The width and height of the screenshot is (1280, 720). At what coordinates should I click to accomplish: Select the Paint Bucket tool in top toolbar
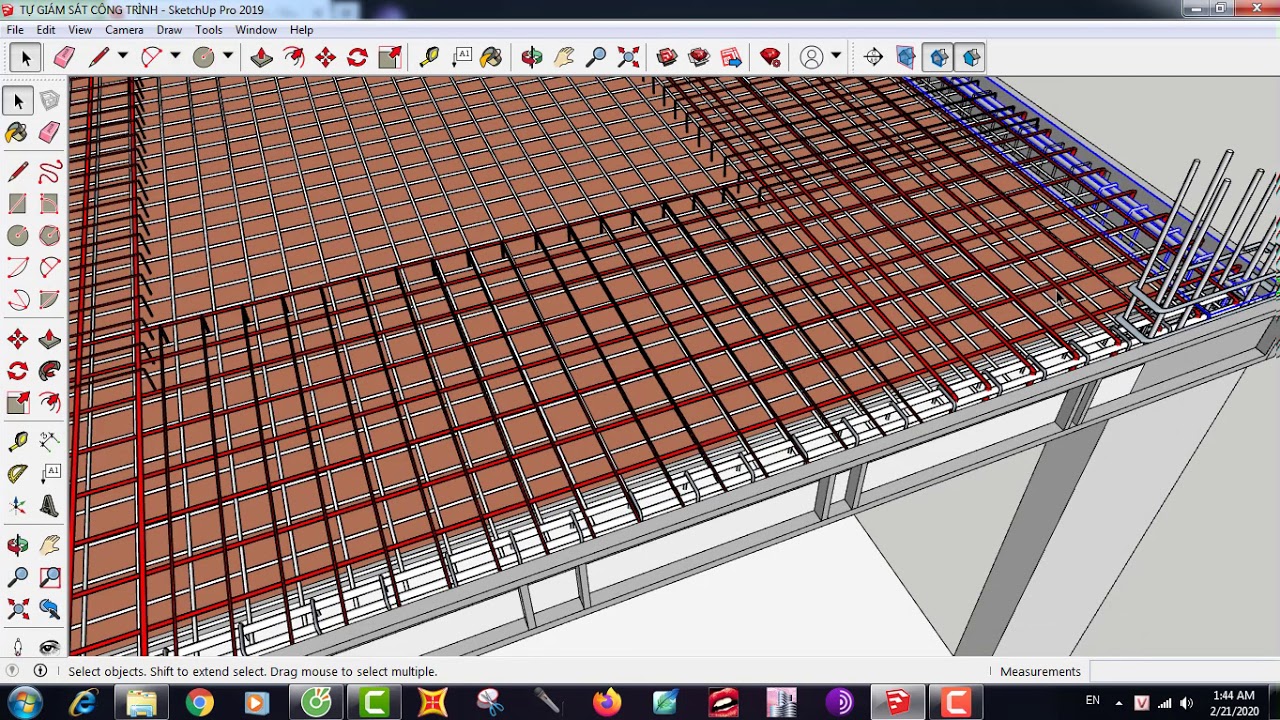coord(491,57)
